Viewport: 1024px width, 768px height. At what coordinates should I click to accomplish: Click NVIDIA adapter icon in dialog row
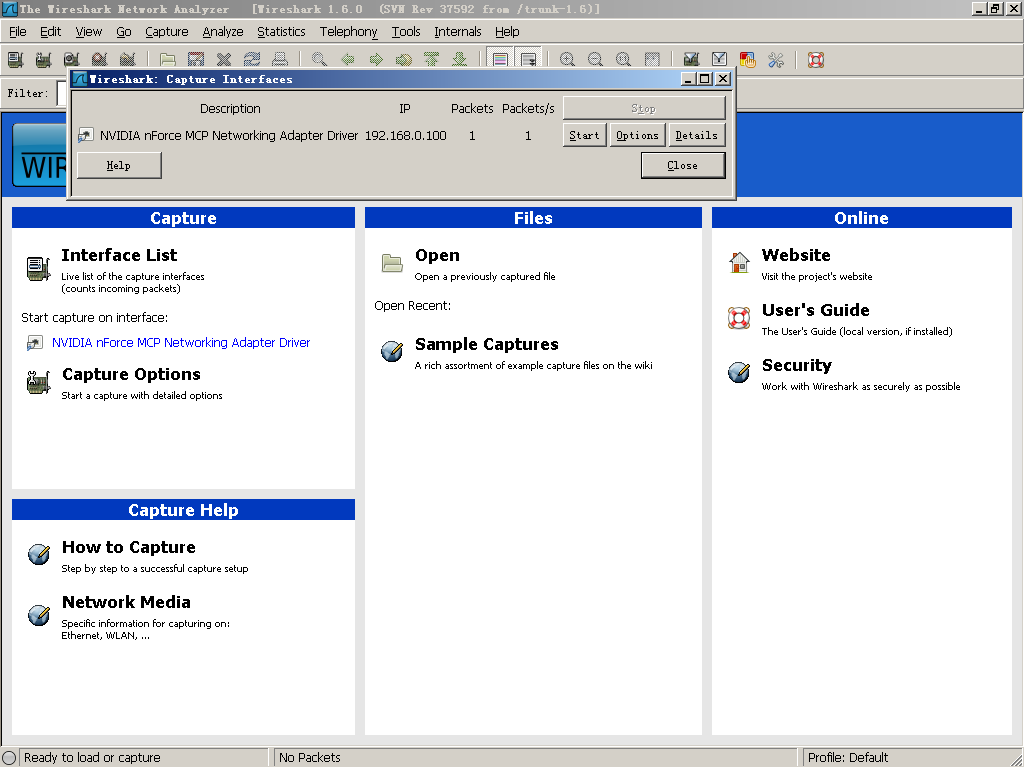click(86, 135)
